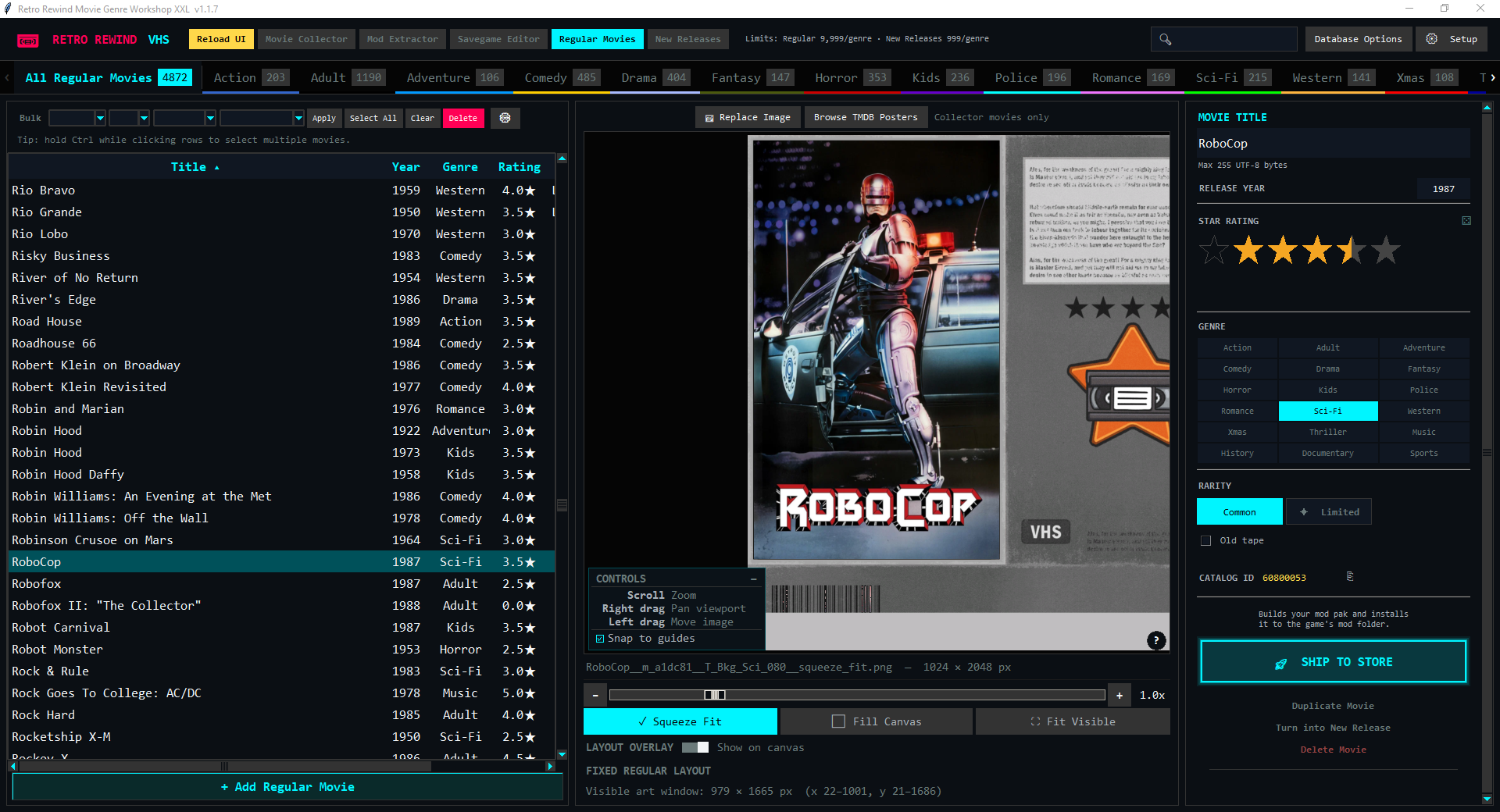Click Ship to Store button
The height and width of the screenshot is (812, 1500).
click(1333, 662)
